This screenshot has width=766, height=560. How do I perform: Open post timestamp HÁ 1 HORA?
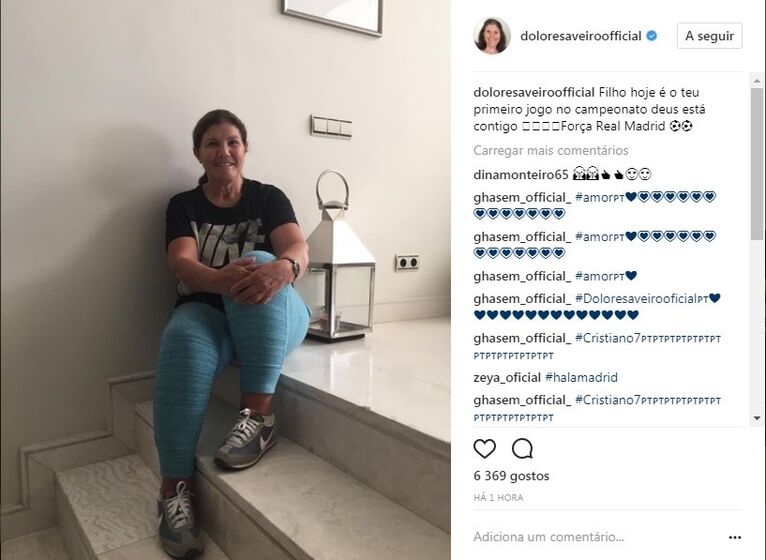point(498,497)
